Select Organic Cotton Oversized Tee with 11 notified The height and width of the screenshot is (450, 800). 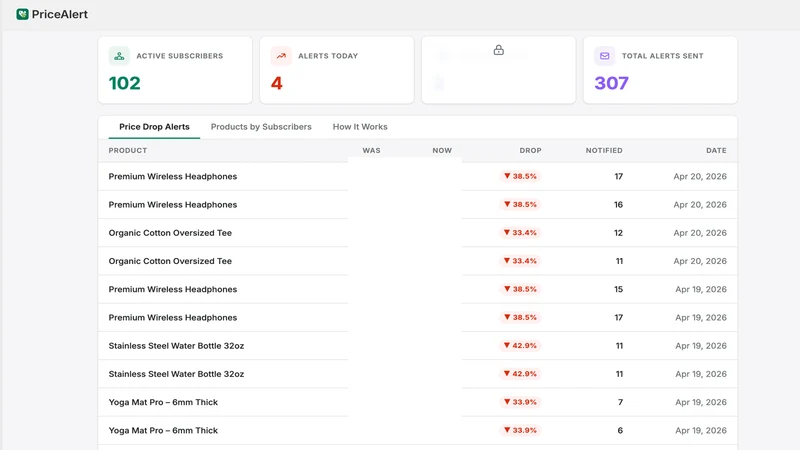pos(417,261)
